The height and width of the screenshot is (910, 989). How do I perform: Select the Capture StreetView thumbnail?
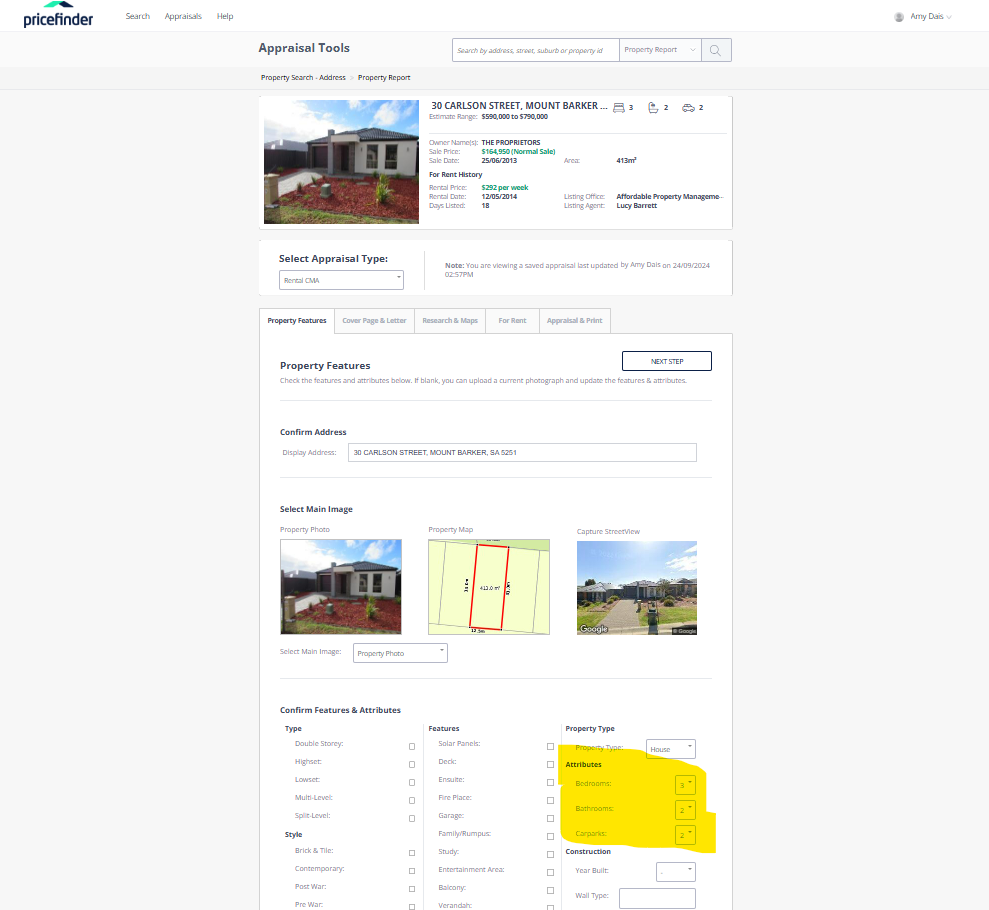coord(637,588)
